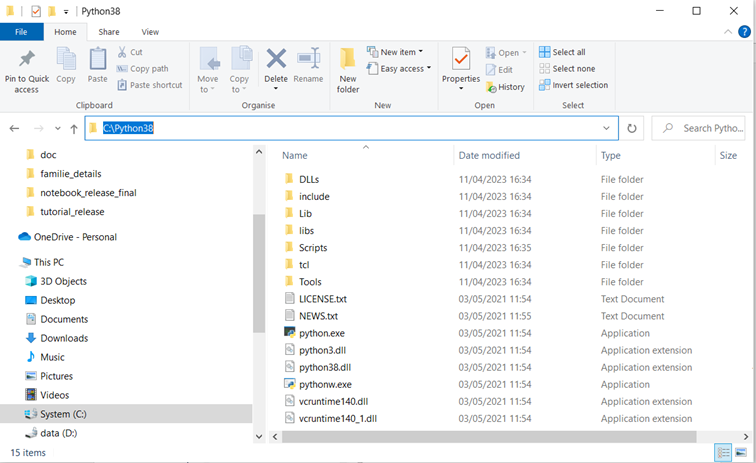Sort files by Date modified column
The width and height of the screenshot is (756, 463).
(x=489, y=155)
